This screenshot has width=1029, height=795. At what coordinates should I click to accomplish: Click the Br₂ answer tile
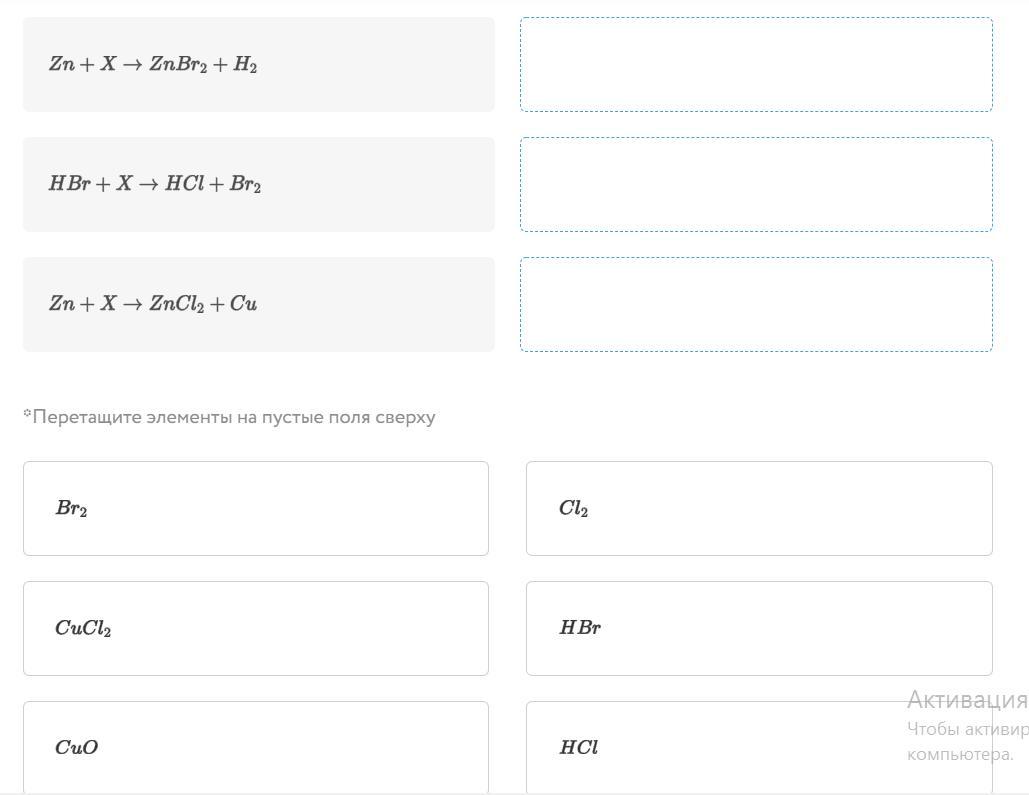click(255, 508)
